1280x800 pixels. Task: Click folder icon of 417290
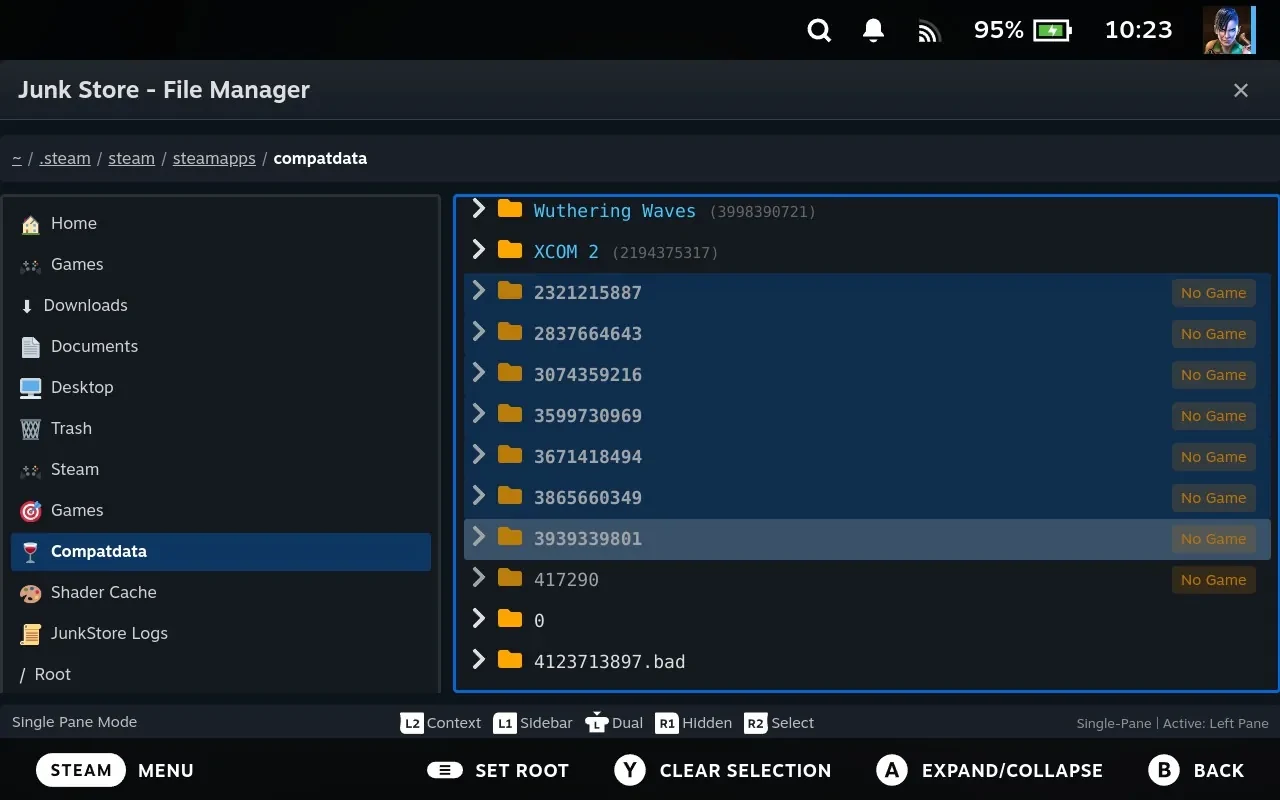pyautogui.click(x=510, y=577)
